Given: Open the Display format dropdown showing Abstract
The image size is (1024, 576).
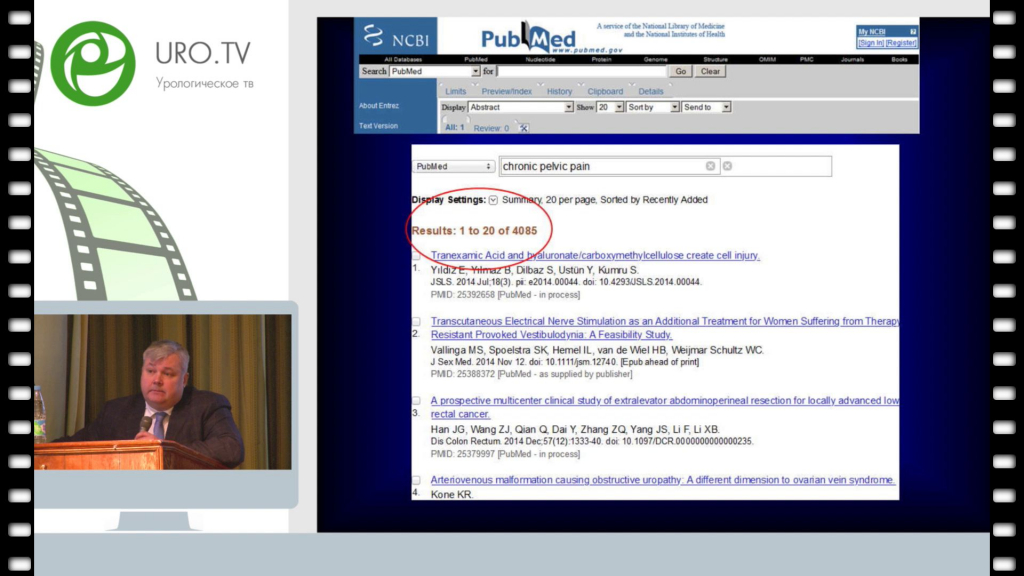Looking at the screenshot, I should point(521,107).
